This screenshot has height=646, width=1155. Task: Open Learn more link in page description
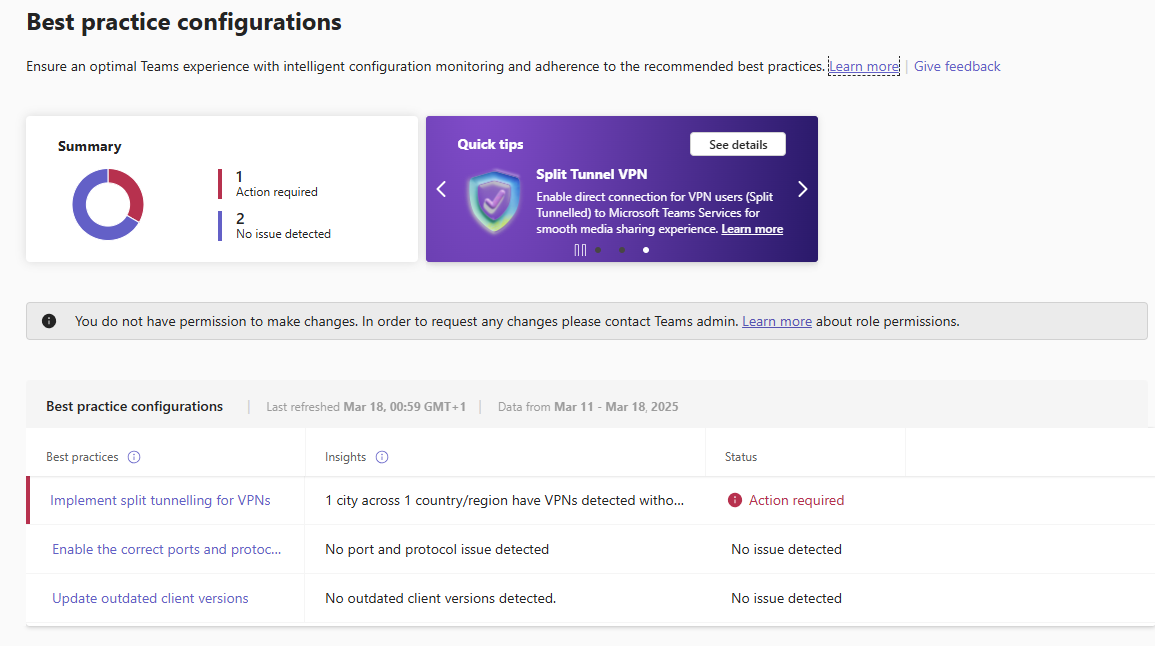tap(863, 67)
